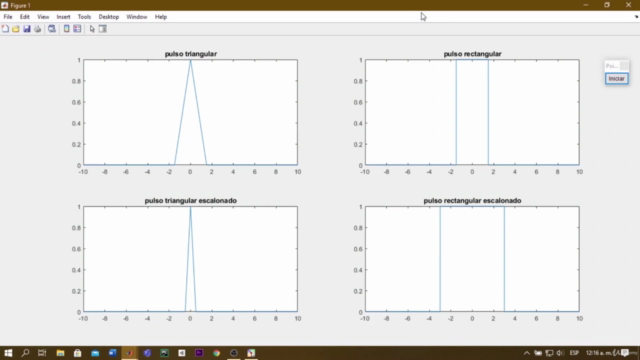The width and height of the screenshot is (640, 360).
Task: Open OBS Studio from the taskbar
Action: pos(234,353)
